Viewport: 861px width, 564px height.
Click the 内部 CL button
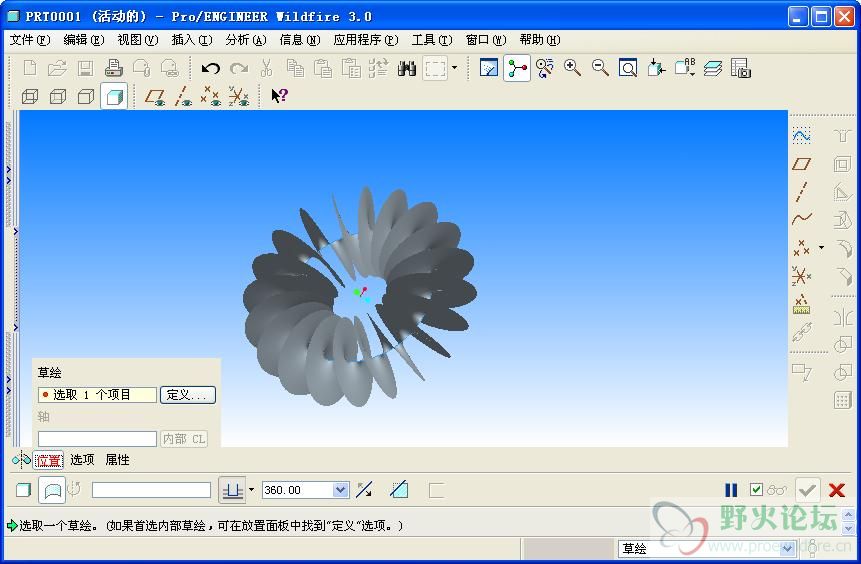click(x=184, y=439)
